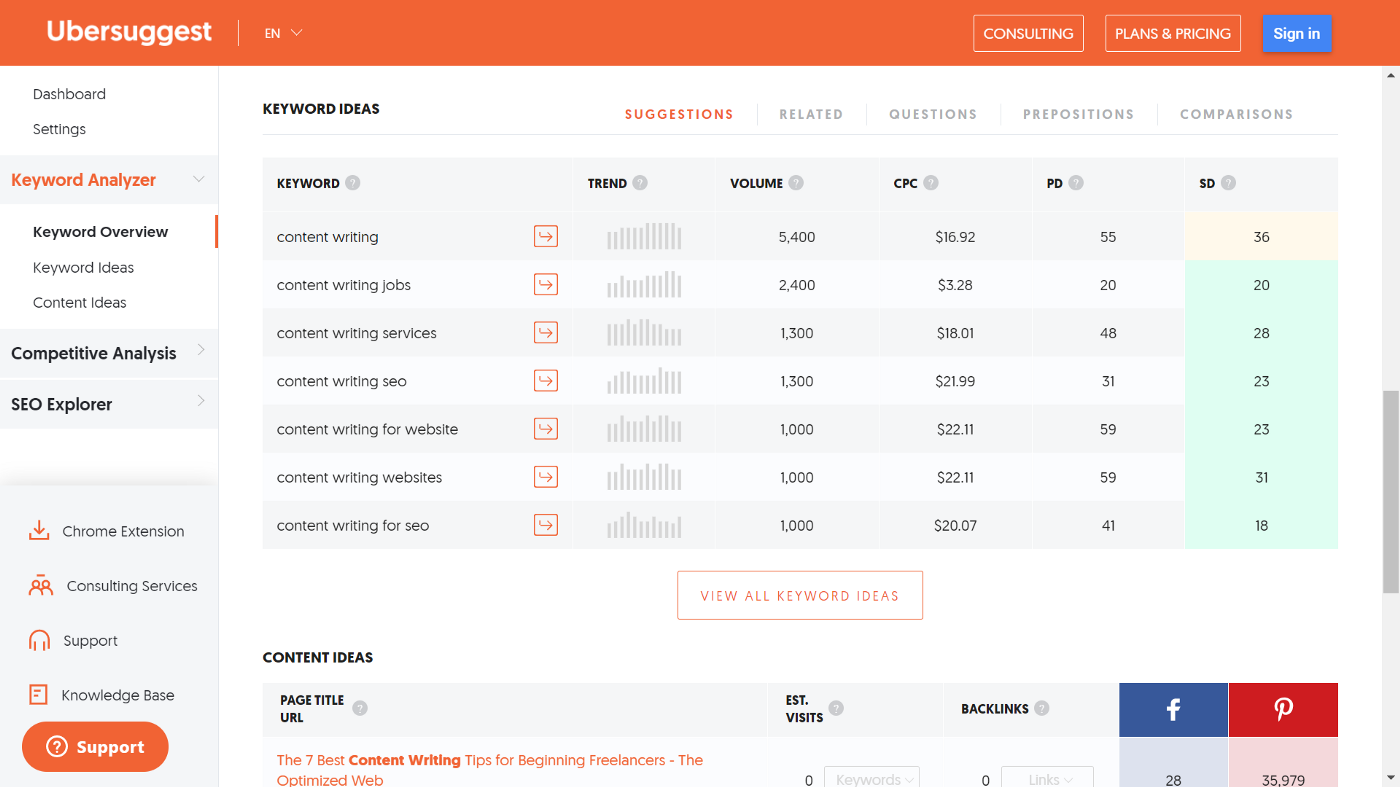
Task: Click help icon next to KEYWORD header
Action: tap(352, 183)
